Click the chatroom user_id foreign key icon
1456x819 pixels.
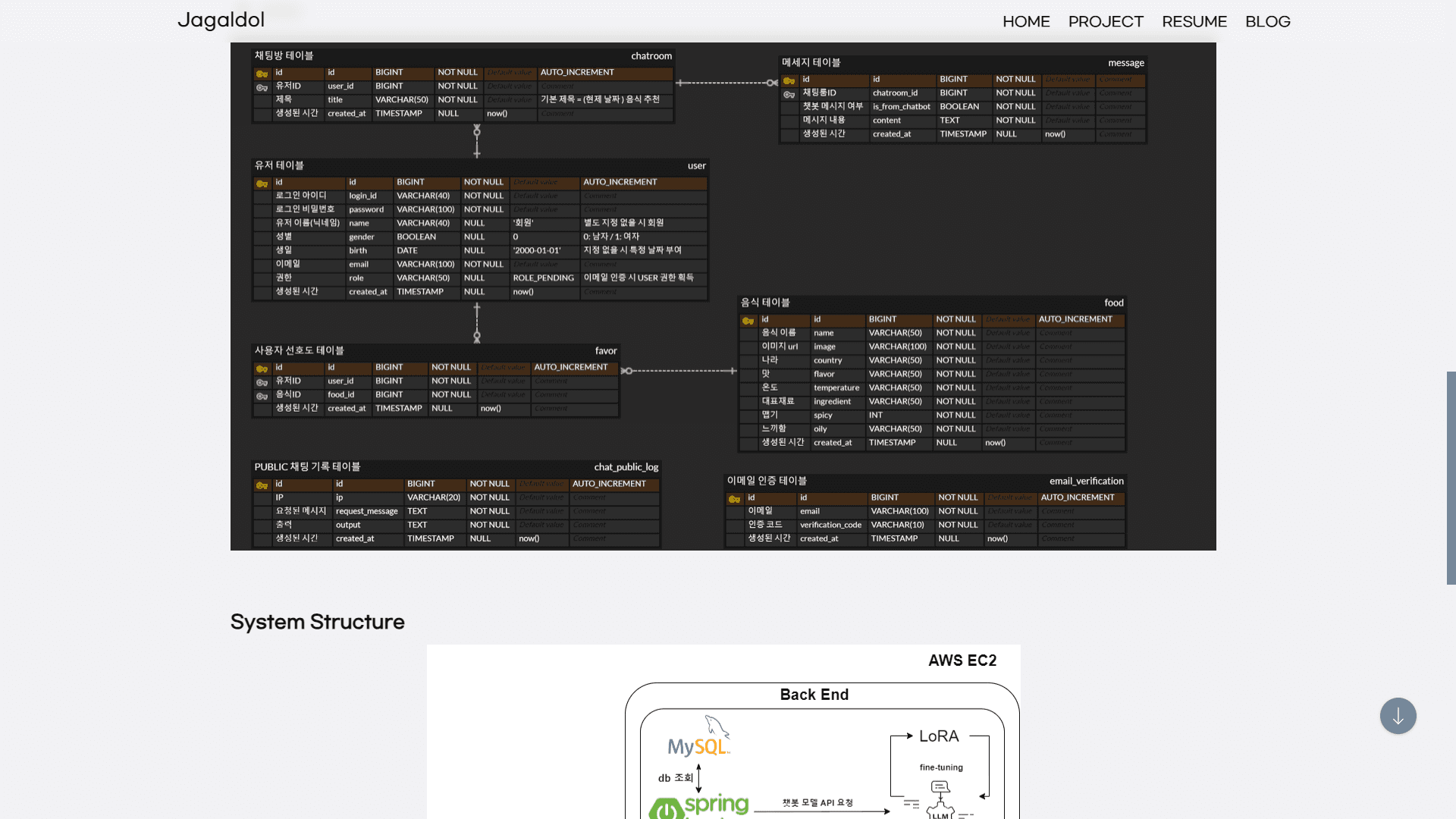pos(262,87)
